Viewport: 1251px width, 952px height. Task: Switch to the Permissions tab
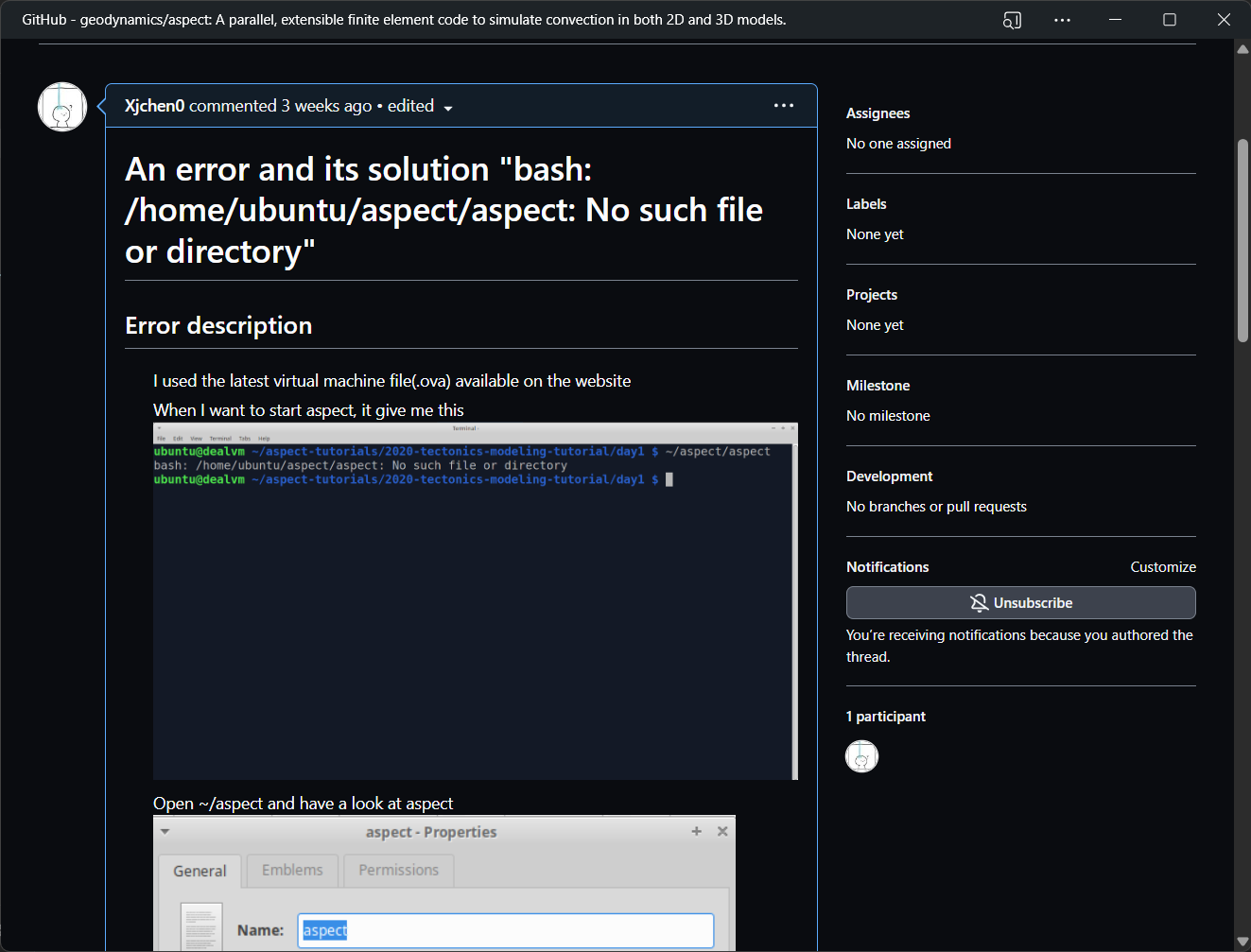click(x=398, y=870)
